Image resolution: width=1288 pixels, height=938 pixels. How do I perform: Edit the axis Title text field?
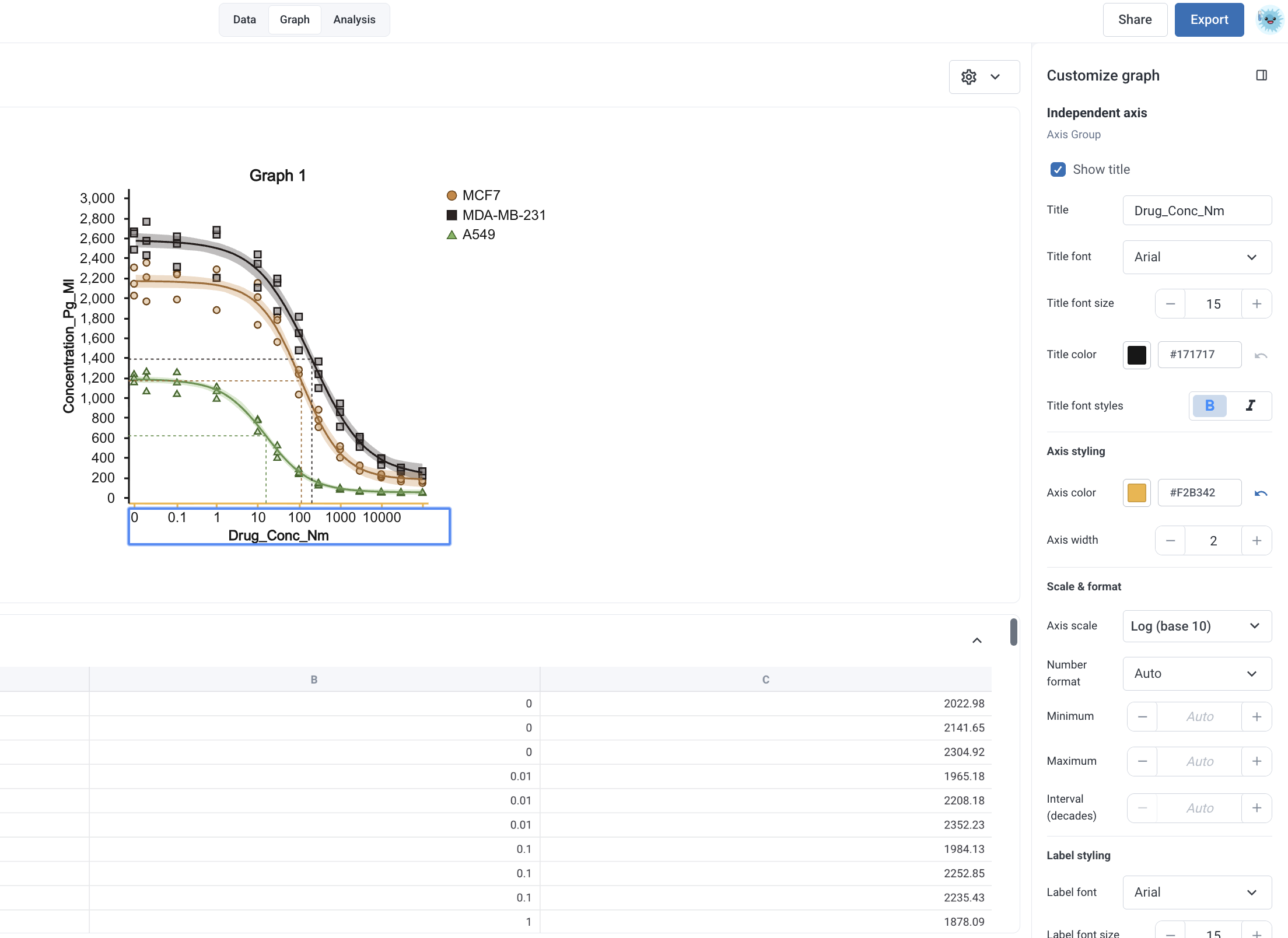(x=1197, y=211)
